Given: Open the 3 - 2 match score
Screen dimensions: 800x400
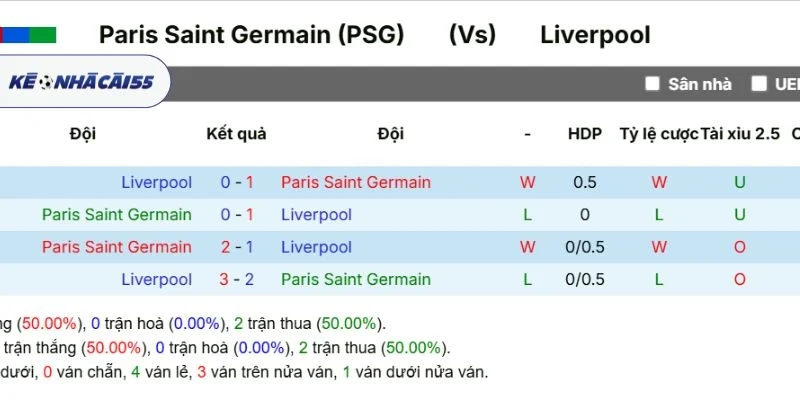Looking at the screenshot, I should tap(237, 280).
